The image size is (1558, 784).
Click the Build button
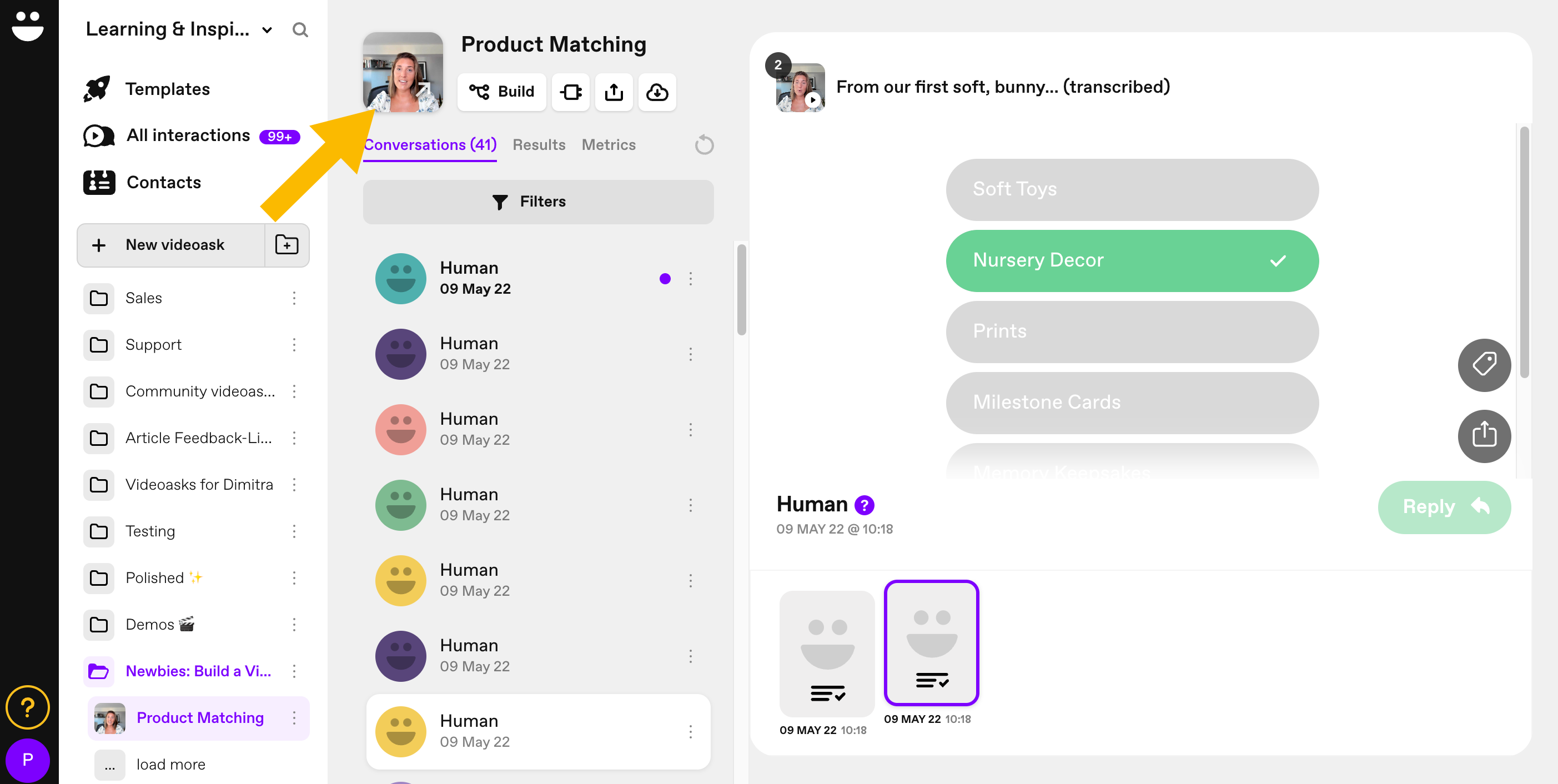501,92
